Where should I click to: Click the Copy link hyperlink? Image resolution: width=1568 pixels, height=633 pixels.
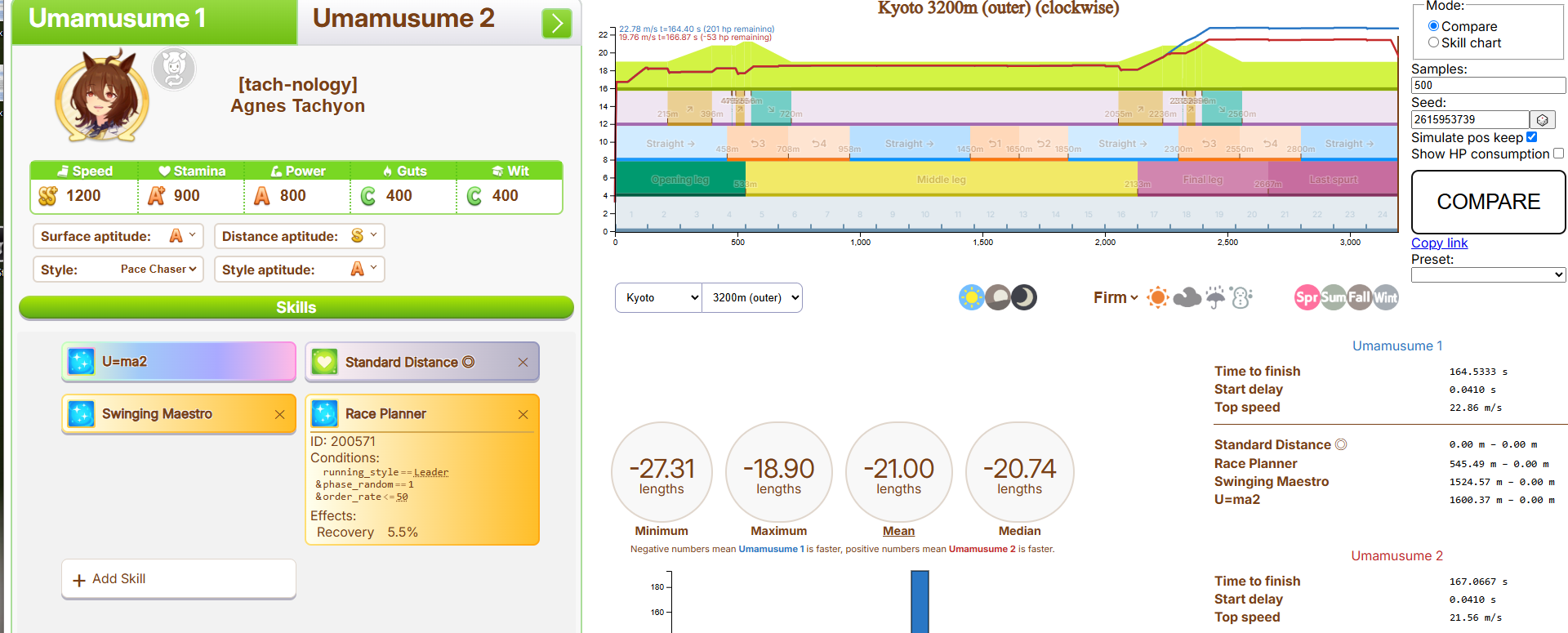(1439, 243)
